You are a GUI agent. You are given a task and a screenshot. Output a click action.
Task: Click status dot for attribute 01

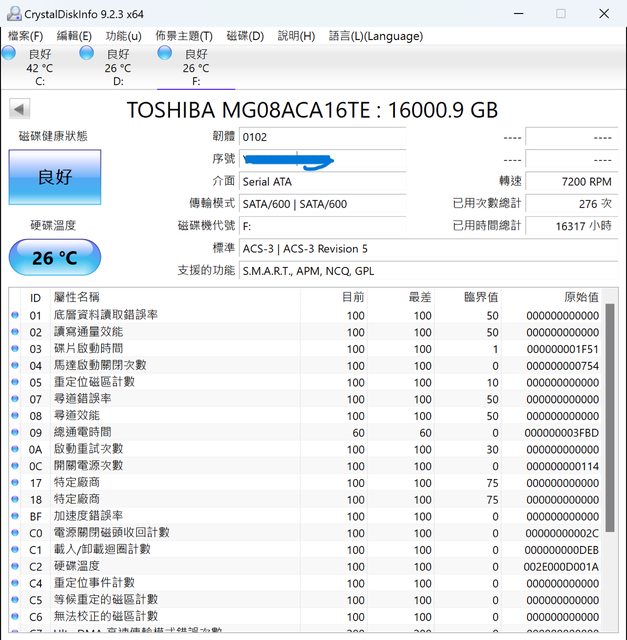[x=15, y=315]
